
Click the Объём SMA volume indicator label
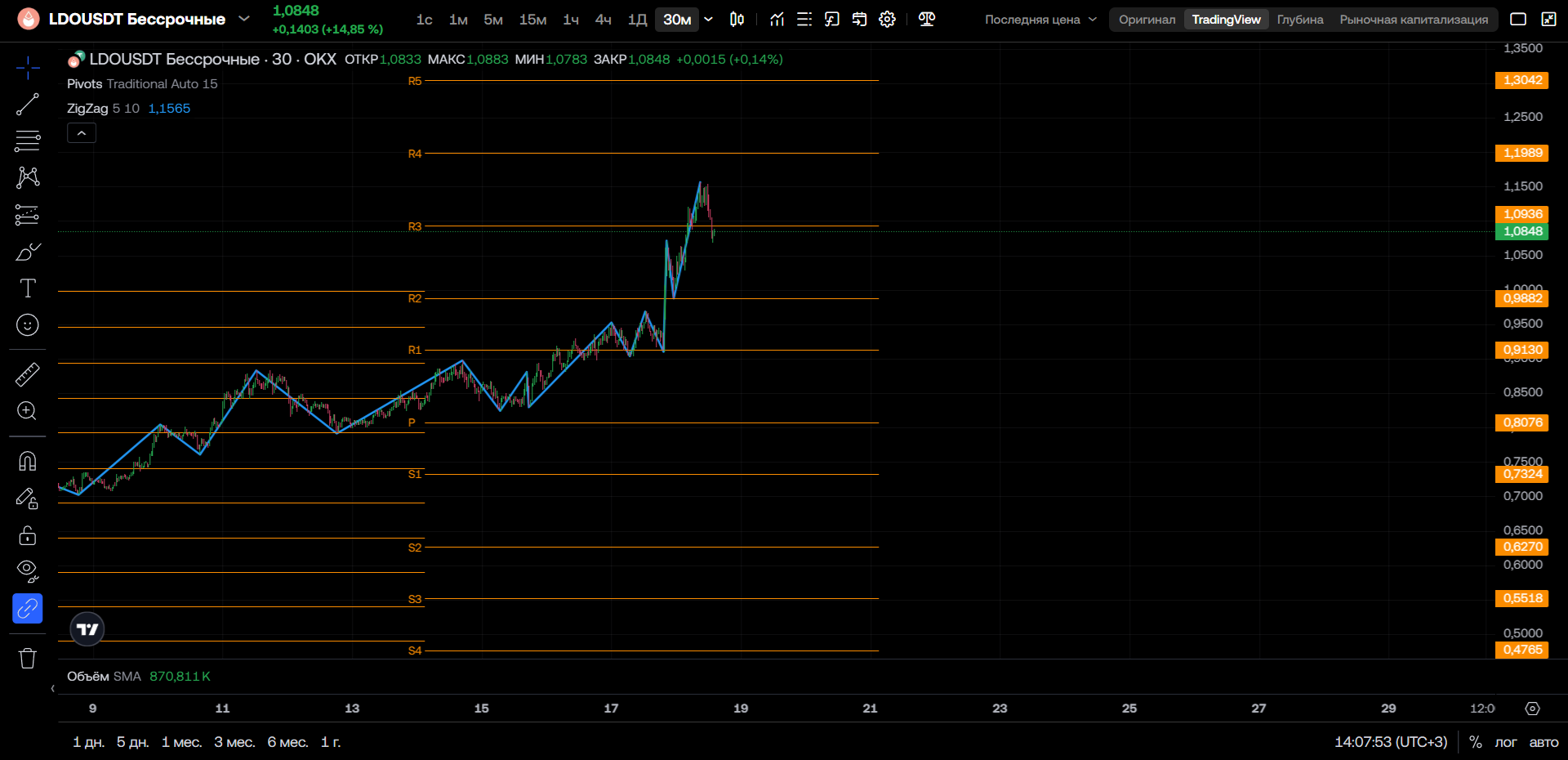tap(104, 676)
